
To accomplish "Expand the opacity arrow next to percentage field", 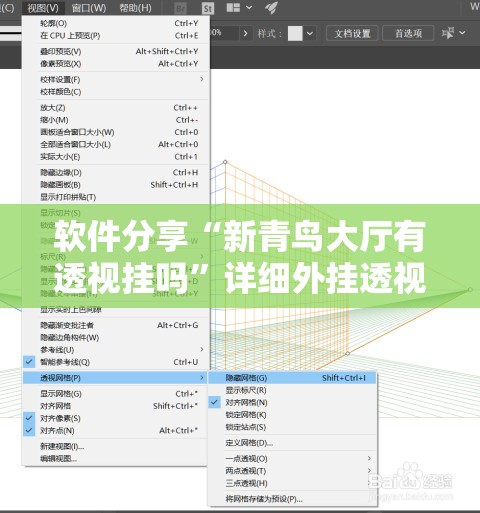I will 245,33.
